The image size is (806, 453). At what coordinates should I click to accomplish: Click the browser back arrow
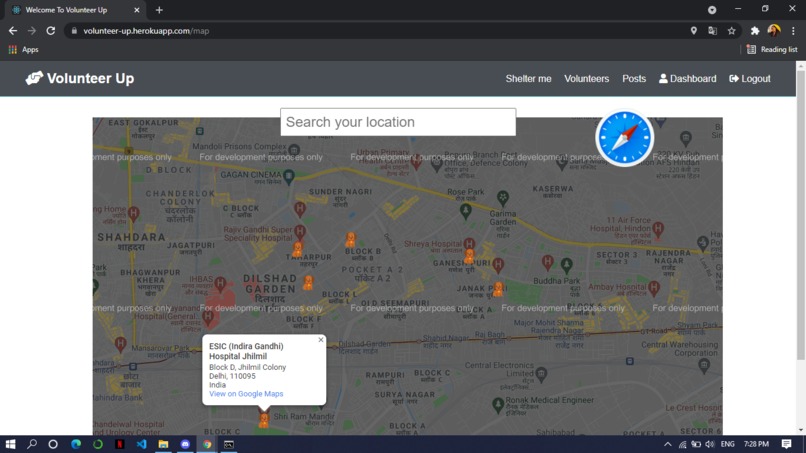[x=13, y=31]
